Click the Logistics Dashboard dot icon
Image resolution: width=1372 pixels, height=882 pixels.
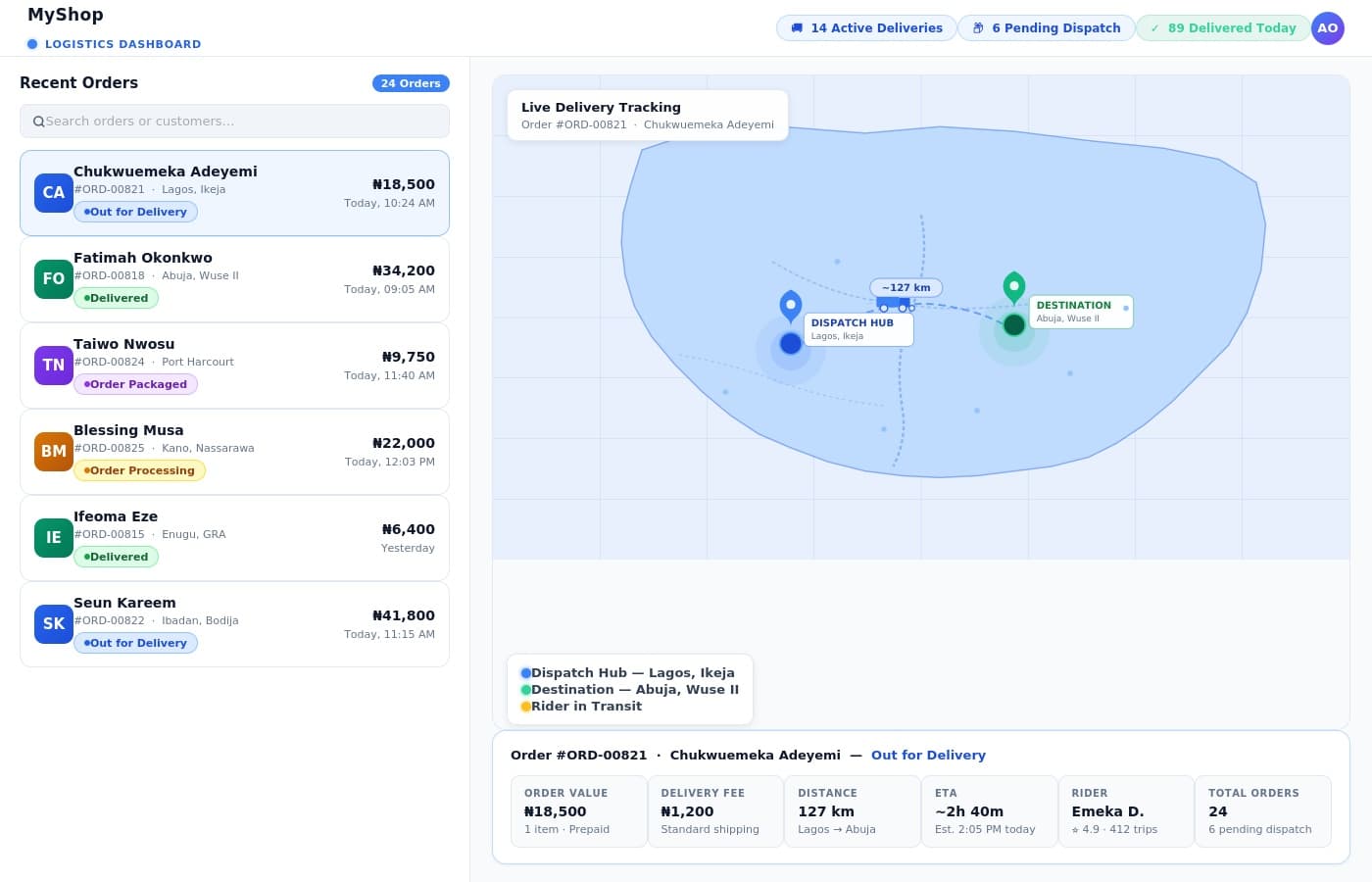point(32,43)
